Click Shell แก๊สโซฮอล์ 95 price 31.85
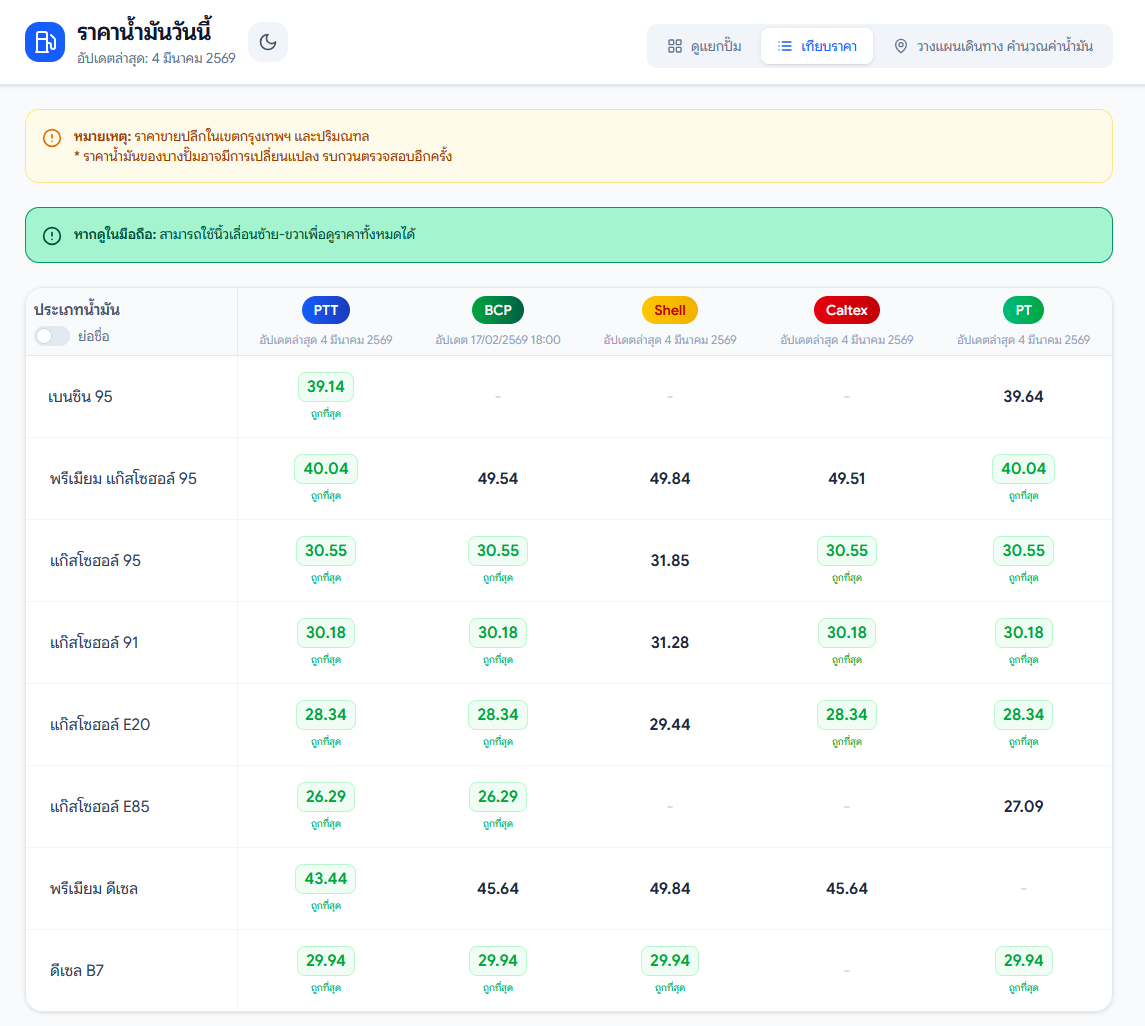The height and width of the screenshot is (1026, 1145). 670,561
